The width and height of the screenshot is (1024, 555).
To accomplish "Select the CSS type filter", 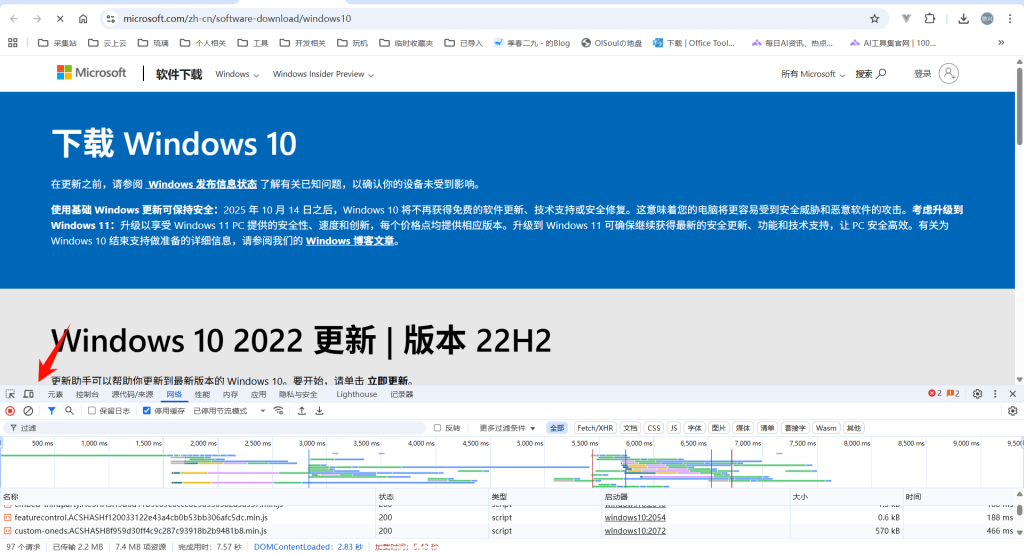I will (x=654, y=428).
